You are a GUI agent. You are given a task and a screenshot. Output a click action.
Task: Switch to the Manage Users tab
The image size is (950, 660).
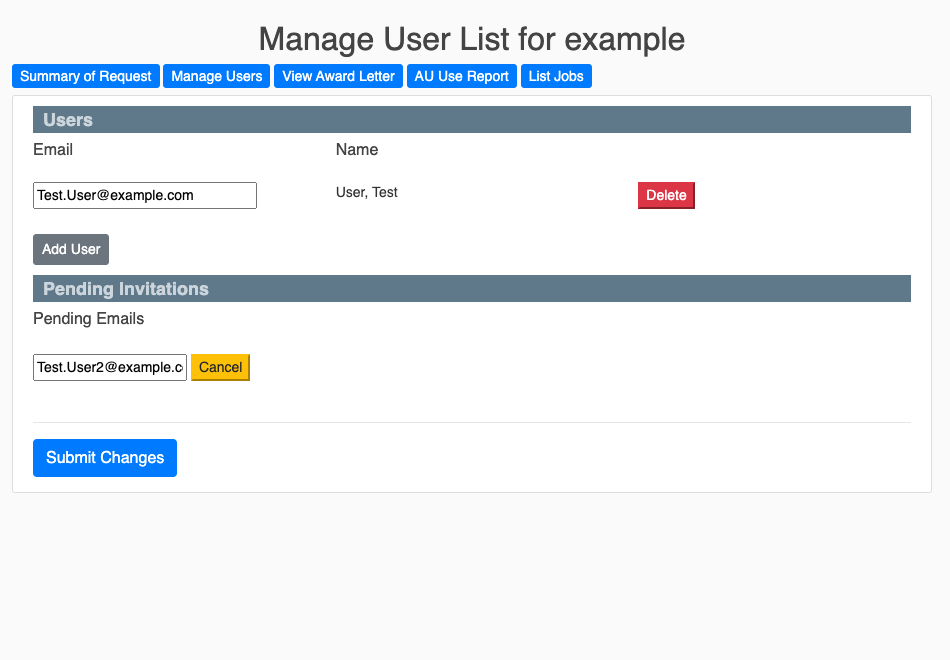[216, 76]
